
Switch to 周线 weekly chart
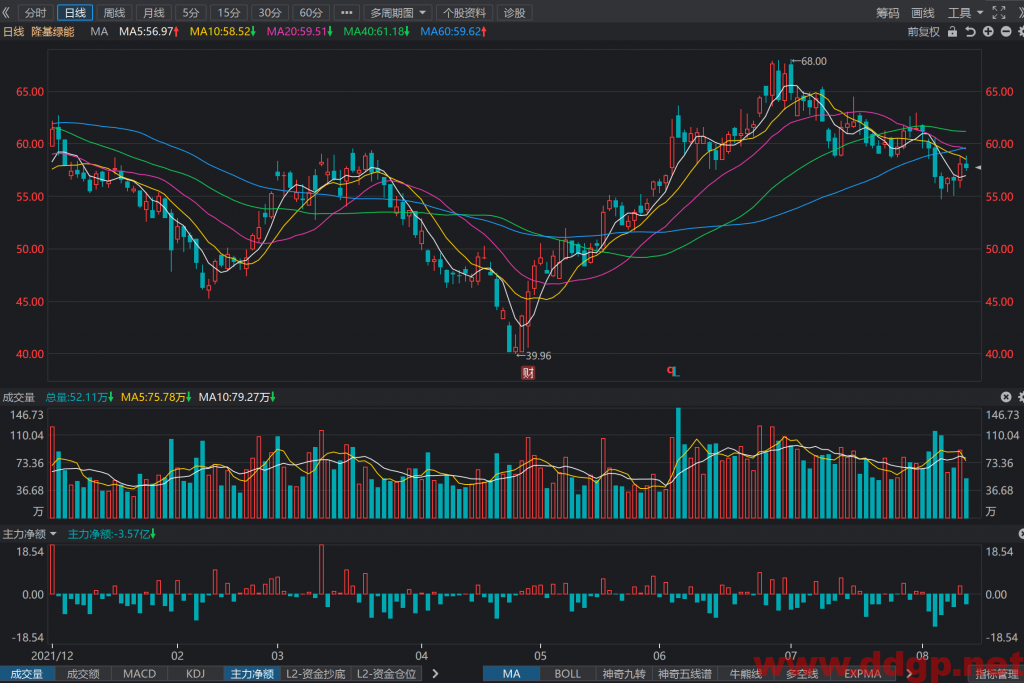coord(114,12)
